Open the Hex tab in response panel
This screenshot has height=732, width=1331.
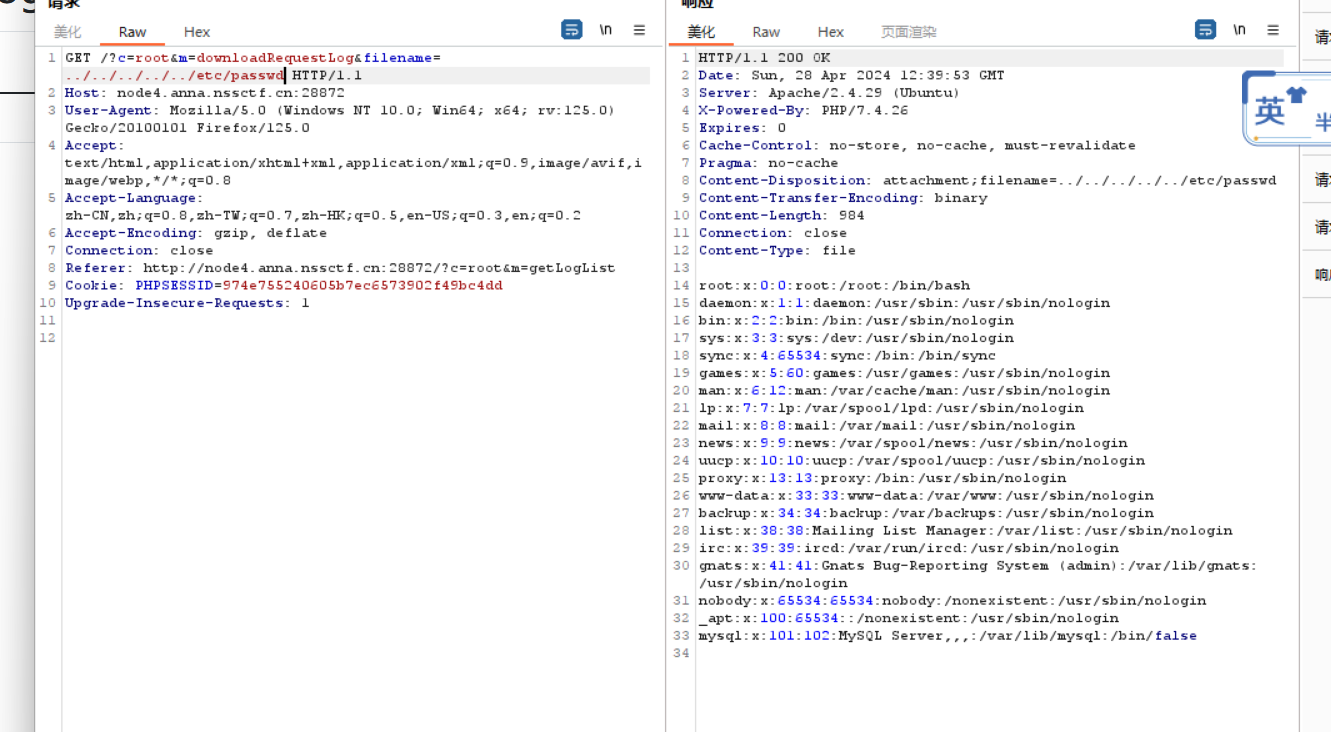(831, 32)
